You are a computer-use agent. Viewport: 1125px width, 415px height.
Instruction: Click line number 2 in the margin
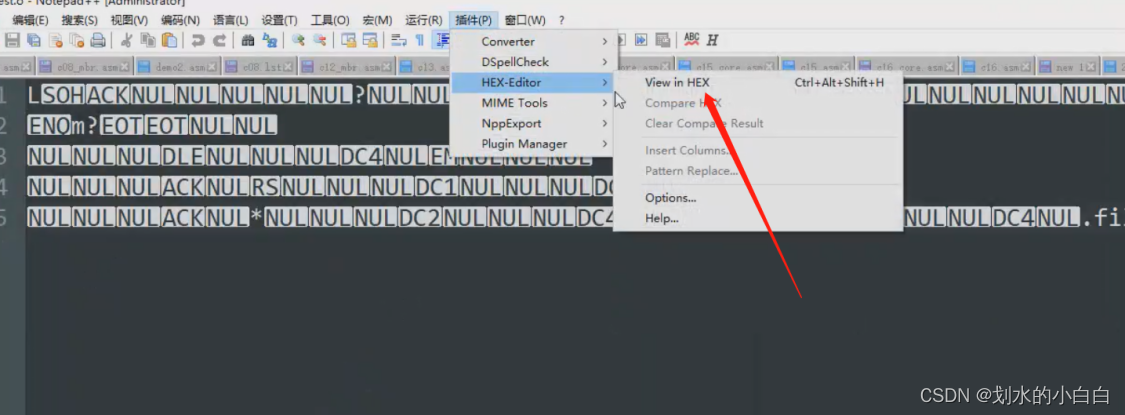pos(4,126)
